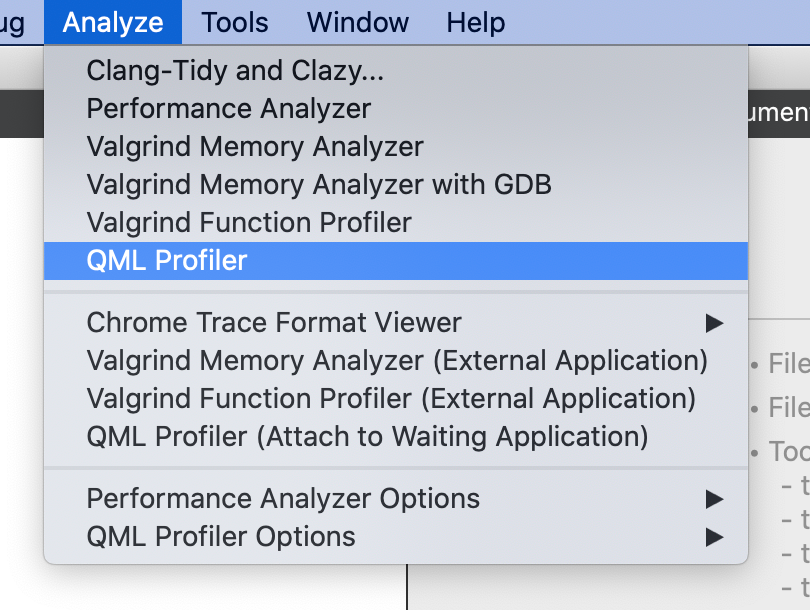The height and width of the screenshot is (610, 810).
Task: Launch Valgrind Function Profiler
Action: click(249, 223)
